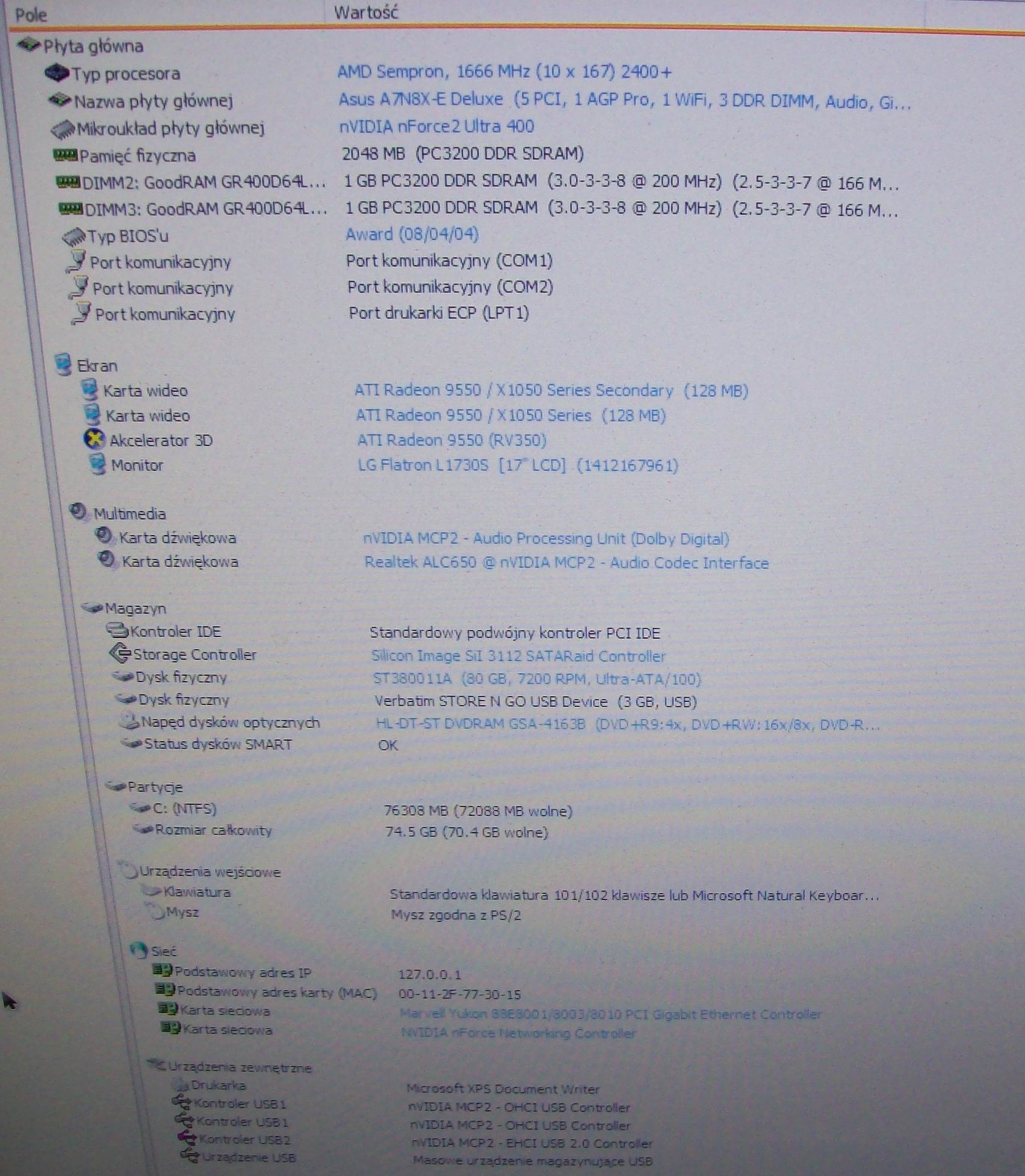1025x1176 pixels.
Task: Click the Typ procesora CPU icon
Action: click(57, 73)
